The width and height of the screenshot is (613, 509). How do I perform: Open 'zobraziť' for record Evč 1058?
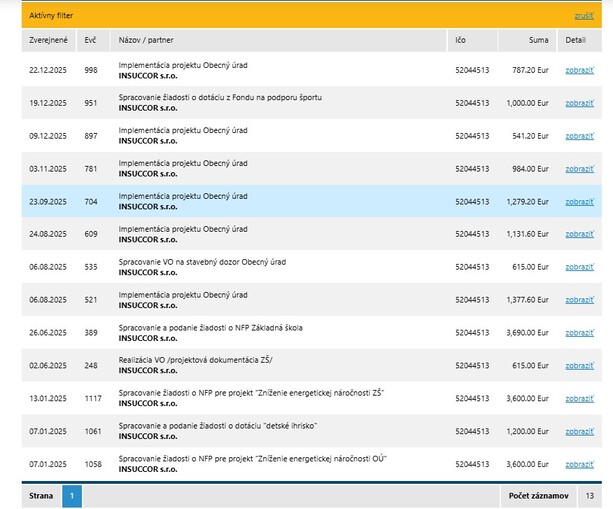579,464
